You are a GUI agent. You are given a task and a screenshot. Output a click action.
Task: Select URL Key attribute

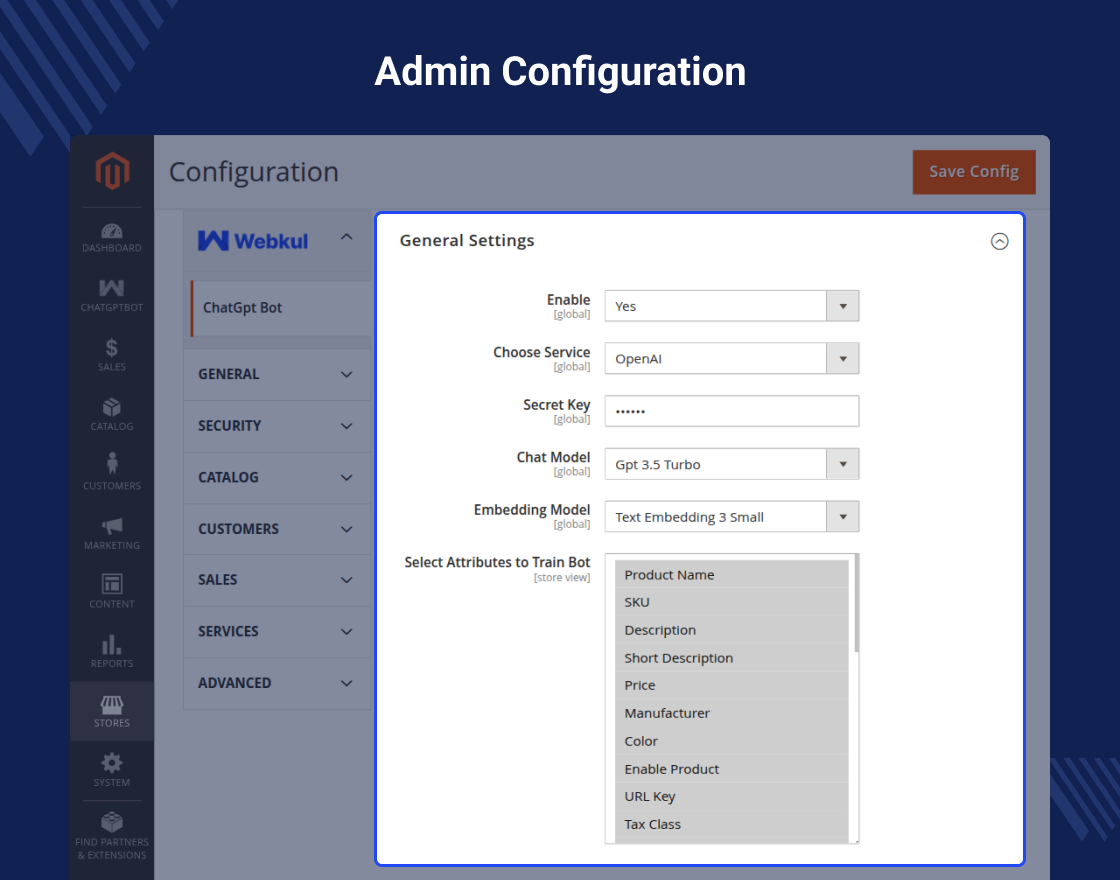pos(731,796)
